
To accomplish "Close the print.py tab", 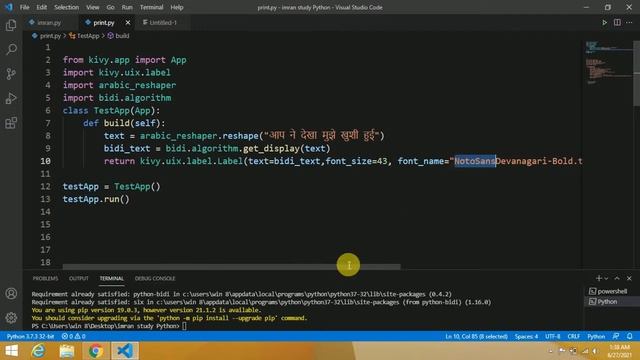I will [x=128, y=22].
